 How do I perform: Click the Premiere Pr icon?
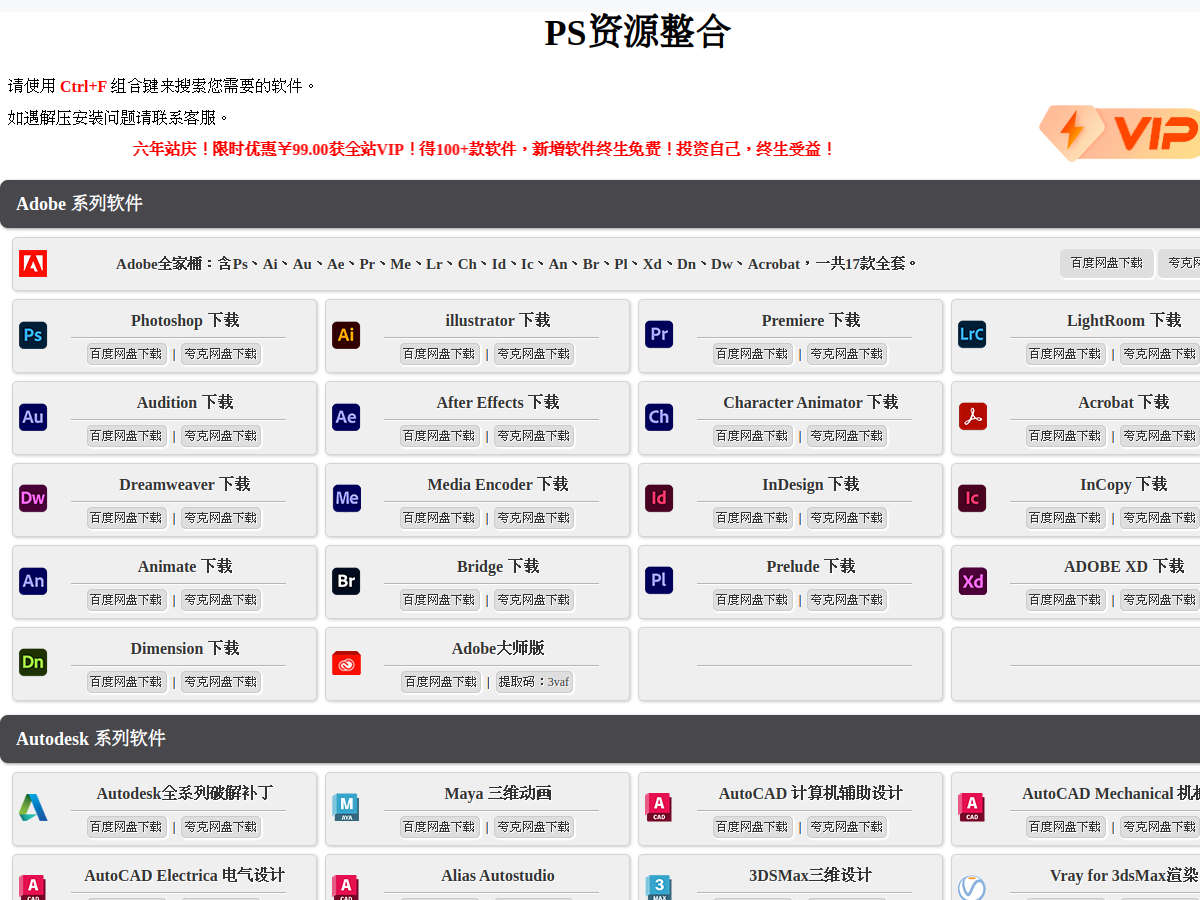(659, 335)
